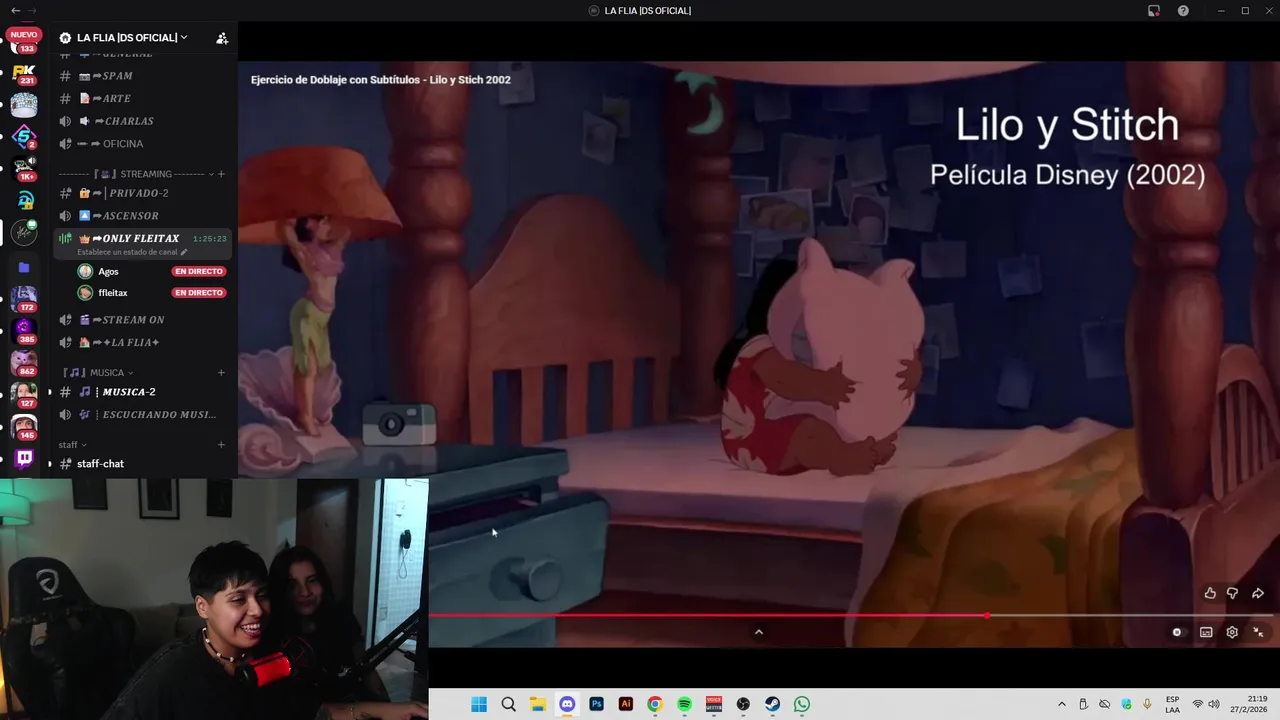Open the server folder icon
This screenshot has width=1280, height=720.
tap(24, 267)
